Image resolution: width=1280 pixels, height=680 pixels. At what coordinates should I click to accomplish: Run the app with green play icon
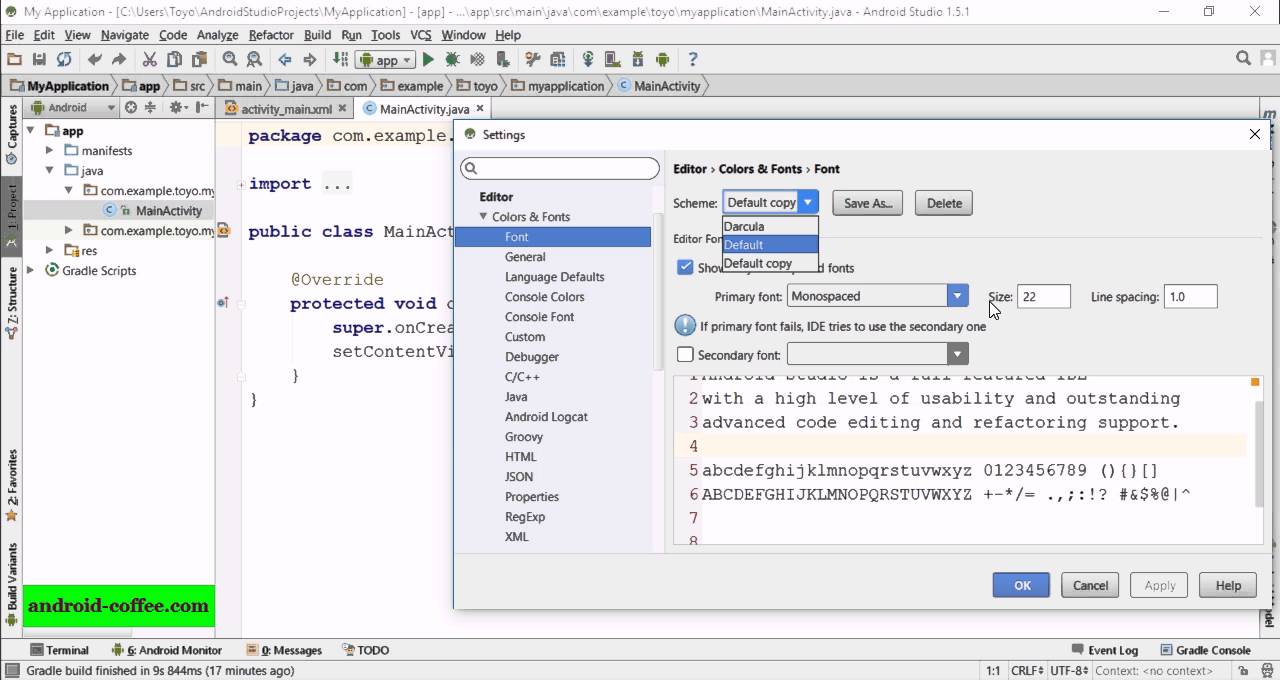tap(428, 60)
